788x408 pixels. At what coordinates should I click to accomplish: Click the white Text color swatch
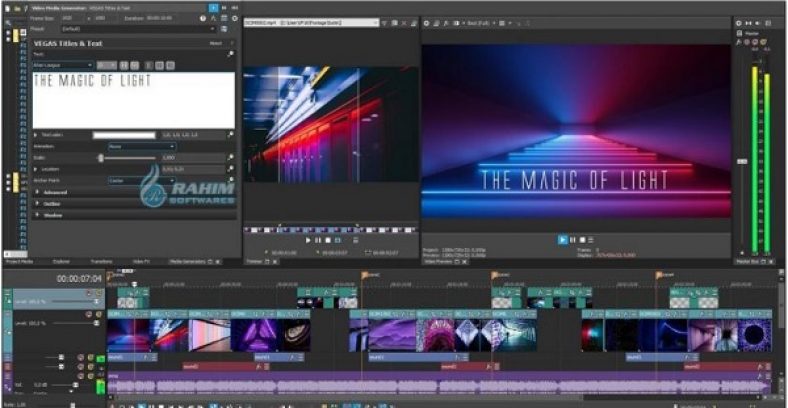pos(124,135)
